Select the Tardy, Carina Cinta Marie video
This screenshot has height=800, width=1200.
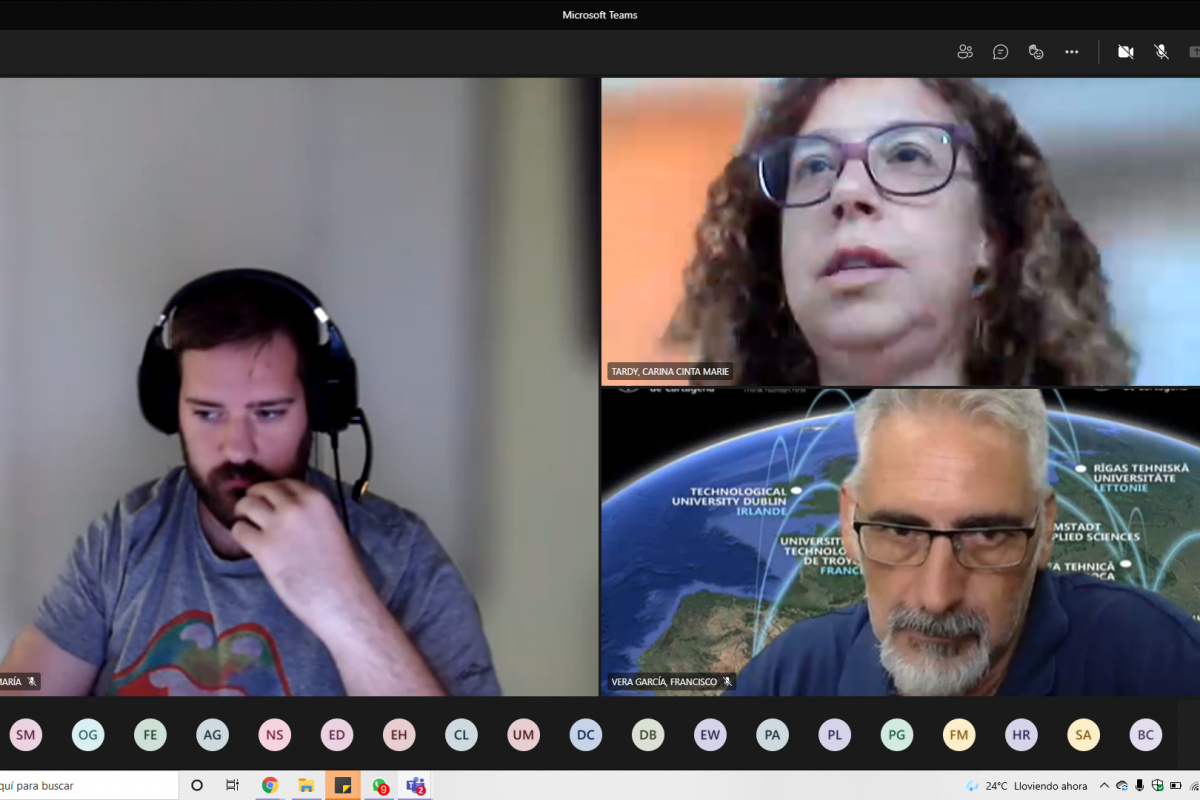900,232
